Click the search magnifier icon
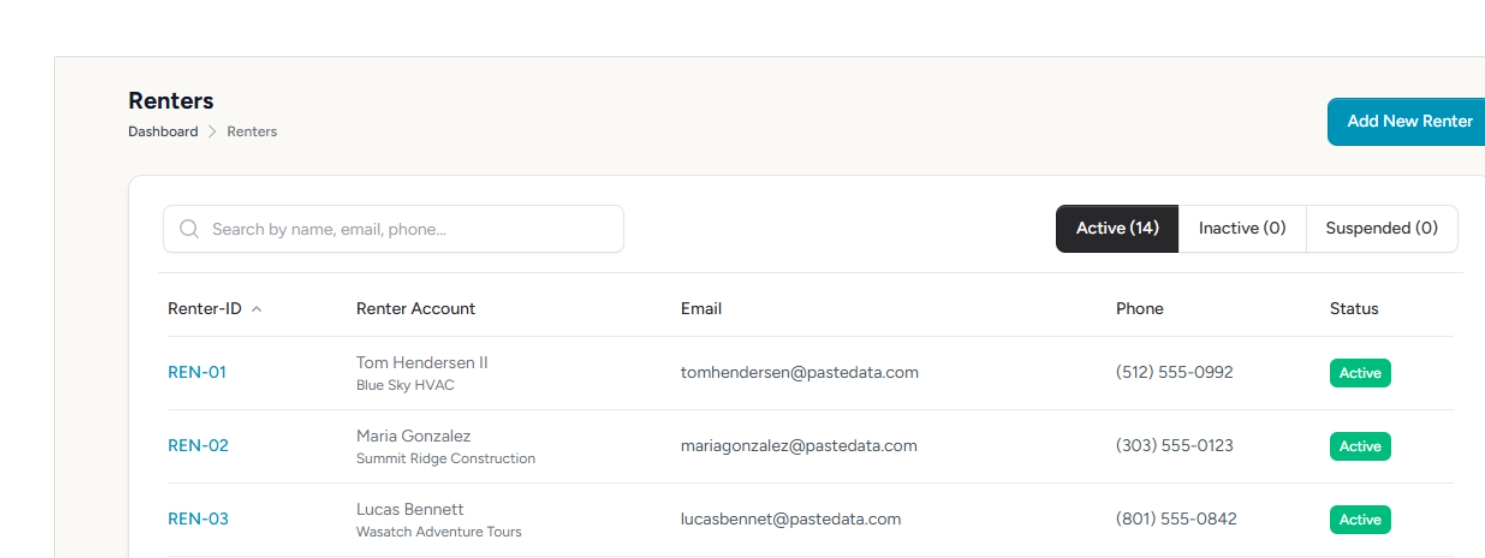1485x558 pixels. tap(189, 229)
